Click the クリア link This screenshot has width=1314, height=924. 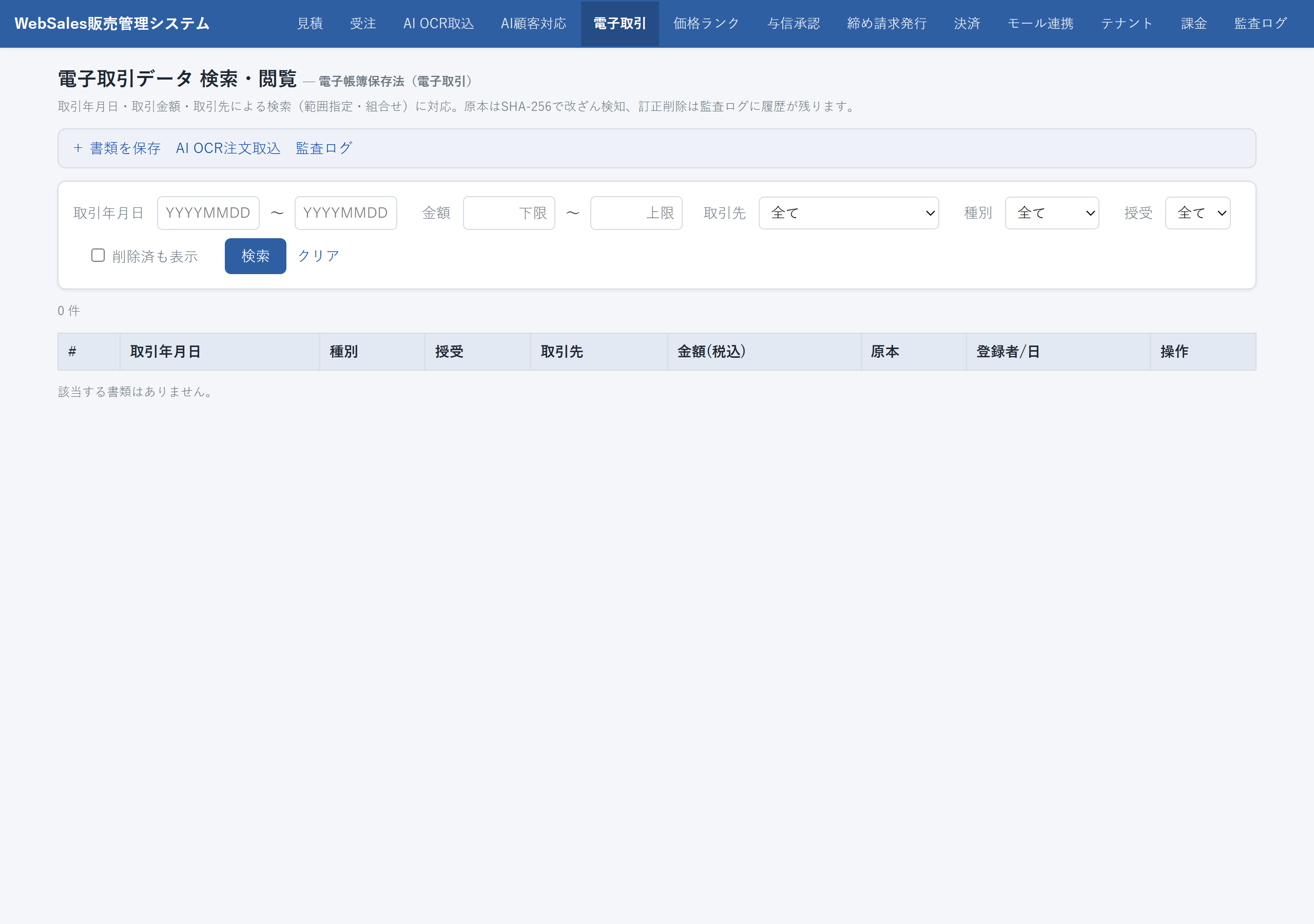click(318, 256)
